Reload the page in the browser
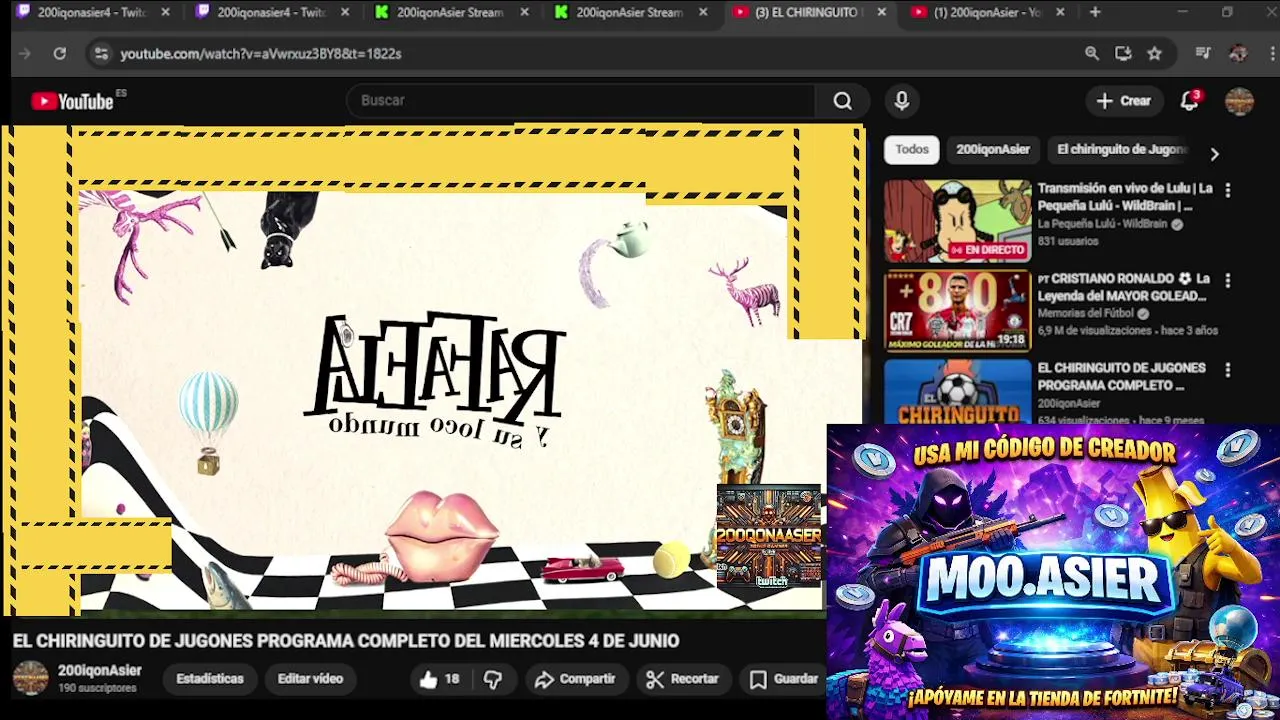Viewport: 1280px width, 720px height. 60,54
